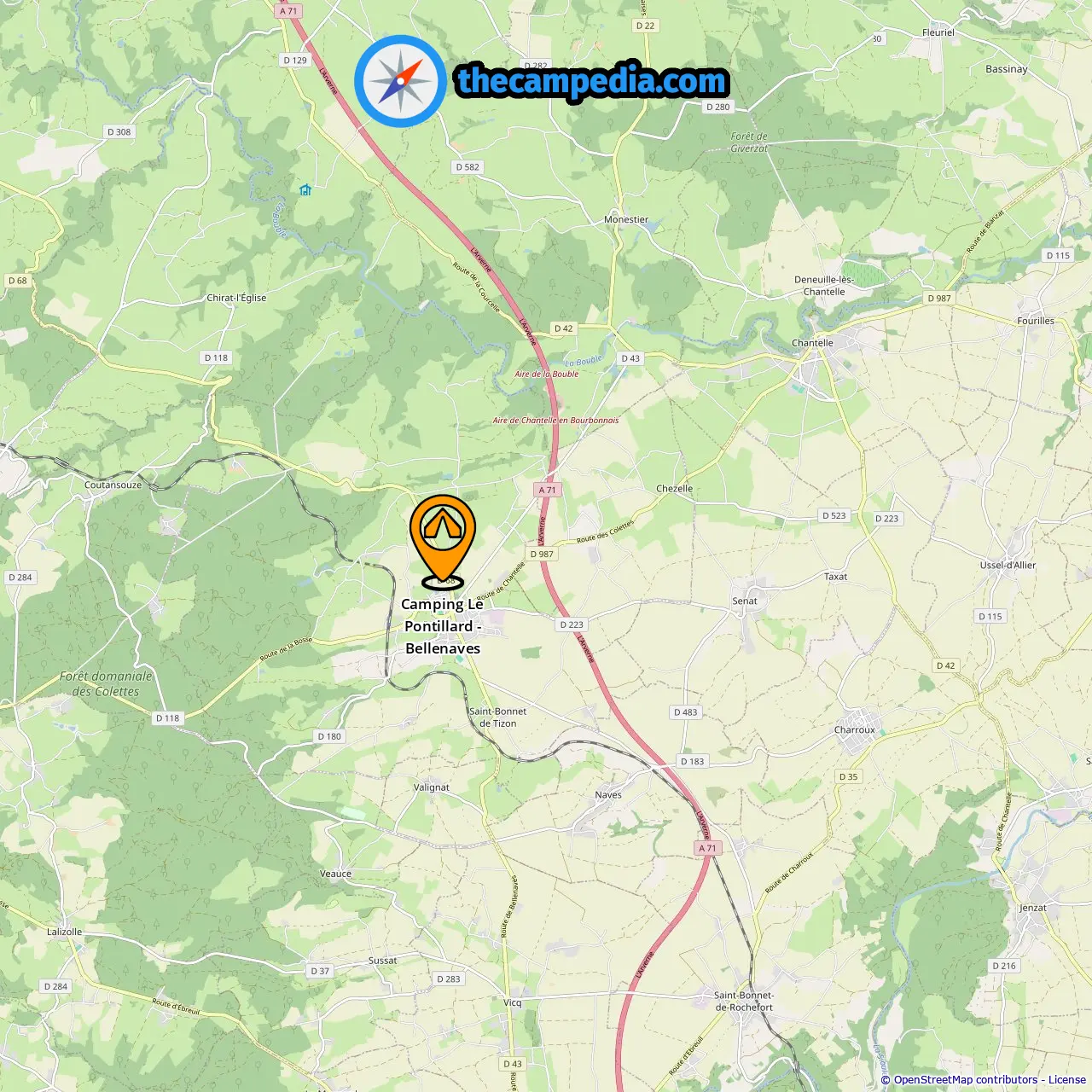Open the thecampedia.com title link

(592, 81)
